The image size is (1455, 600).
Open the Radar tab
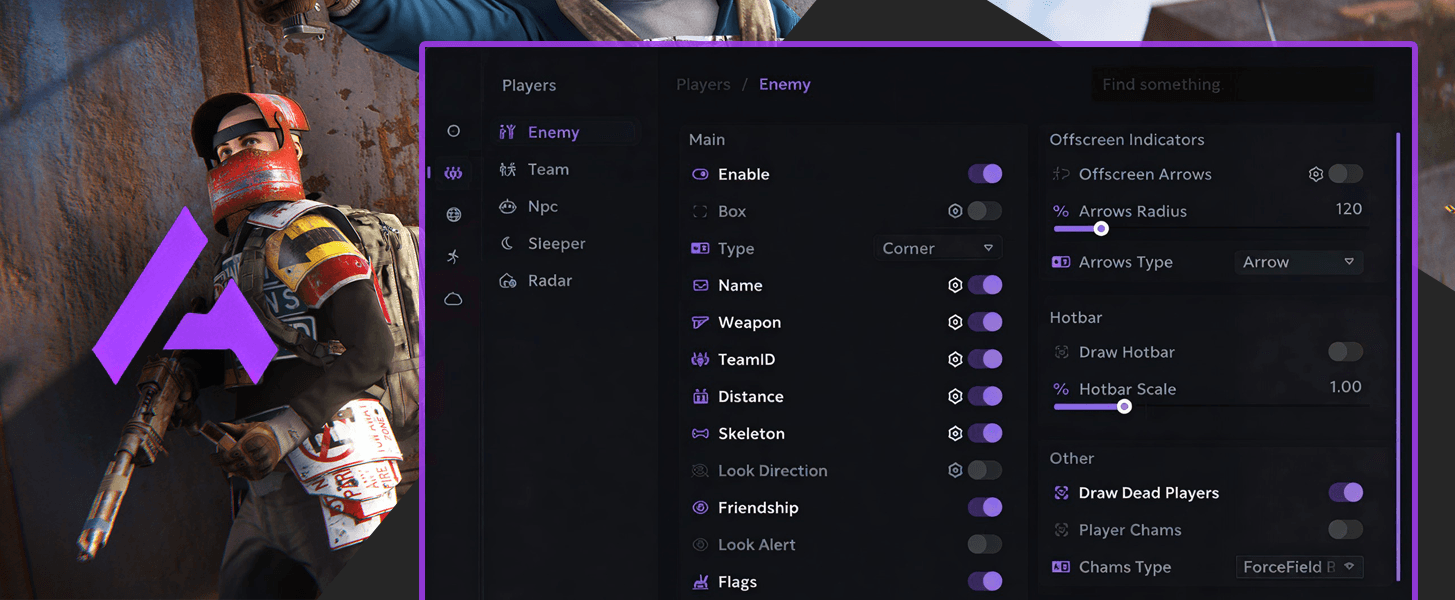pyautogui.click(x=549, y=280)
